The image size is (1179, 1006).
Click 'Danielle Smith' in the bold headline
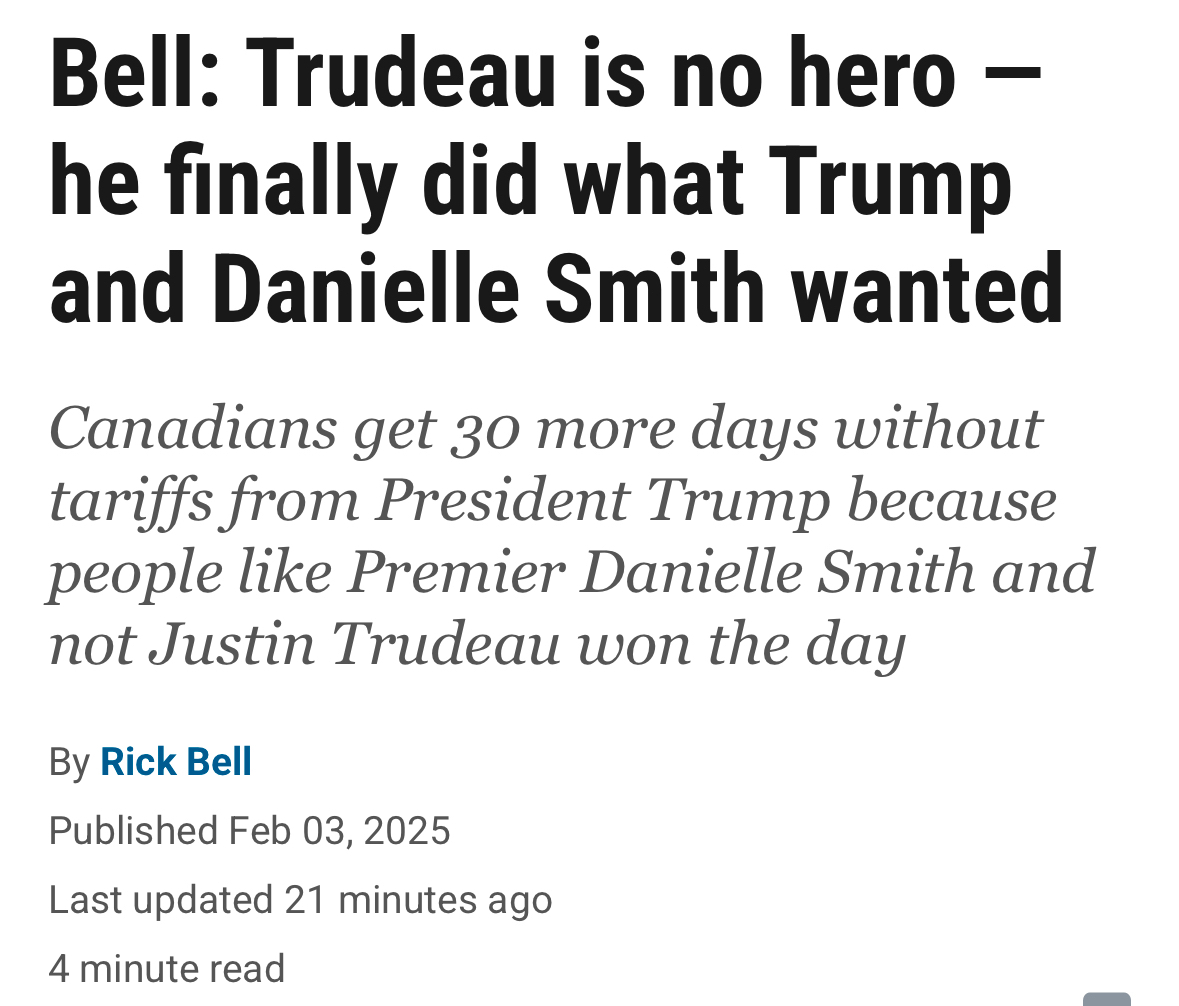pyautogui.click(x=489, y=290)
